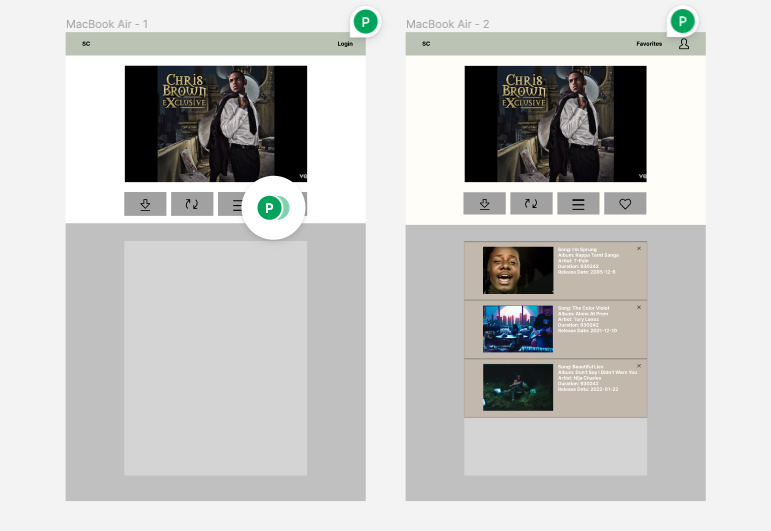Click the text "Release Date: 2021-12-10"
771x531 pixels.
coord(587,331)
